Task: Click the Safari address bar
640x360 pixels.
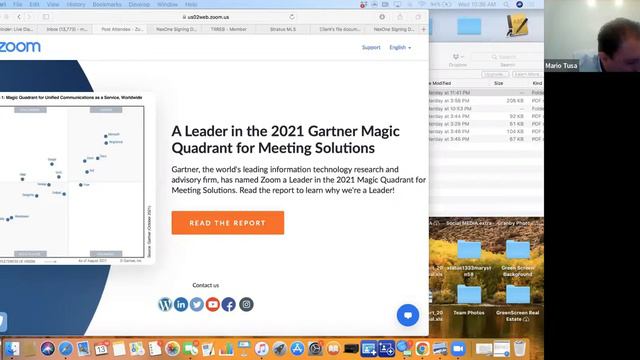Action: click(x=205, y=17)
